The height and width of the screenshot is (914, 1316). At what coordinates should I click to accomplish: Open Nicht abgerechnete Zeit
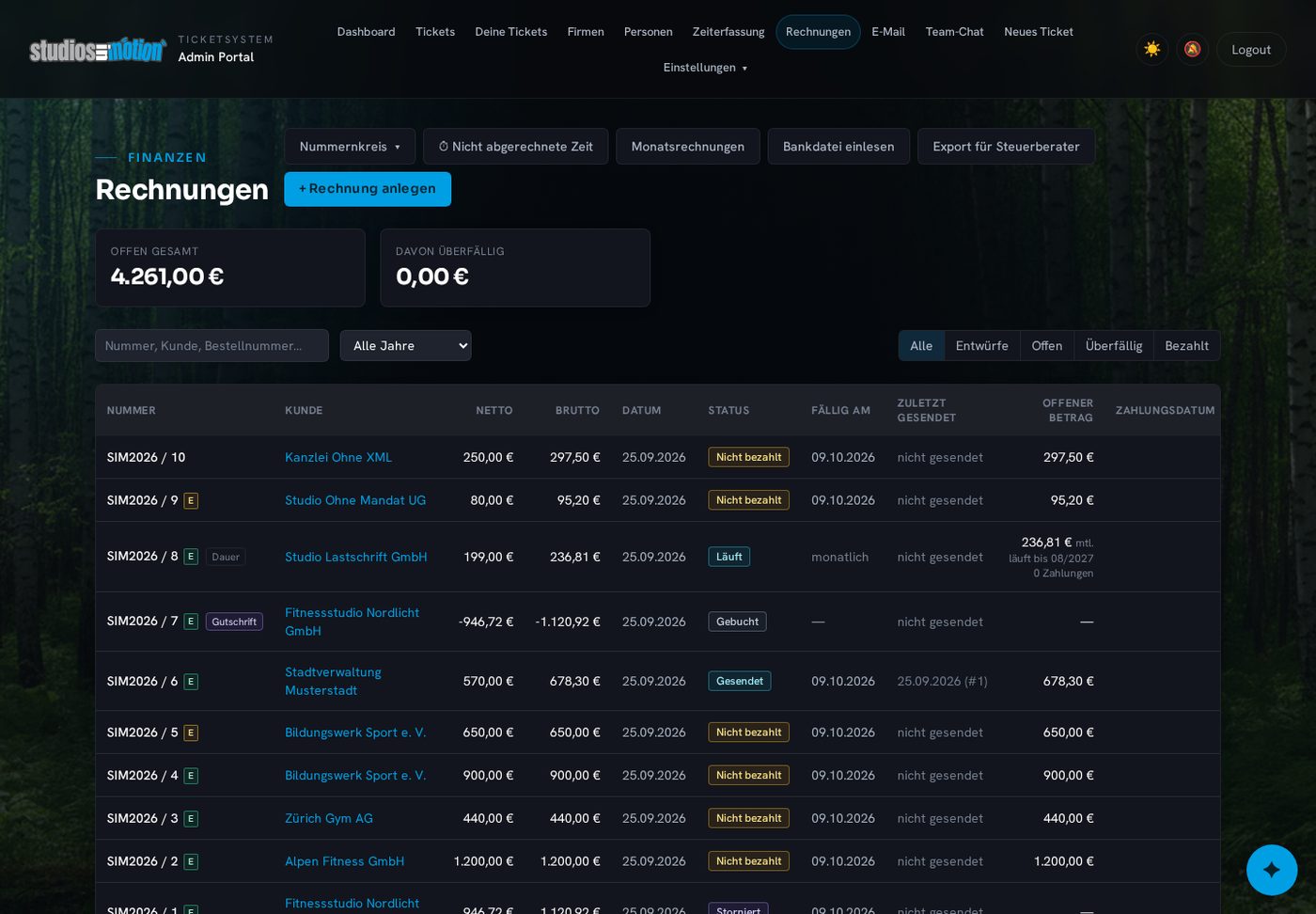(516, 147)
